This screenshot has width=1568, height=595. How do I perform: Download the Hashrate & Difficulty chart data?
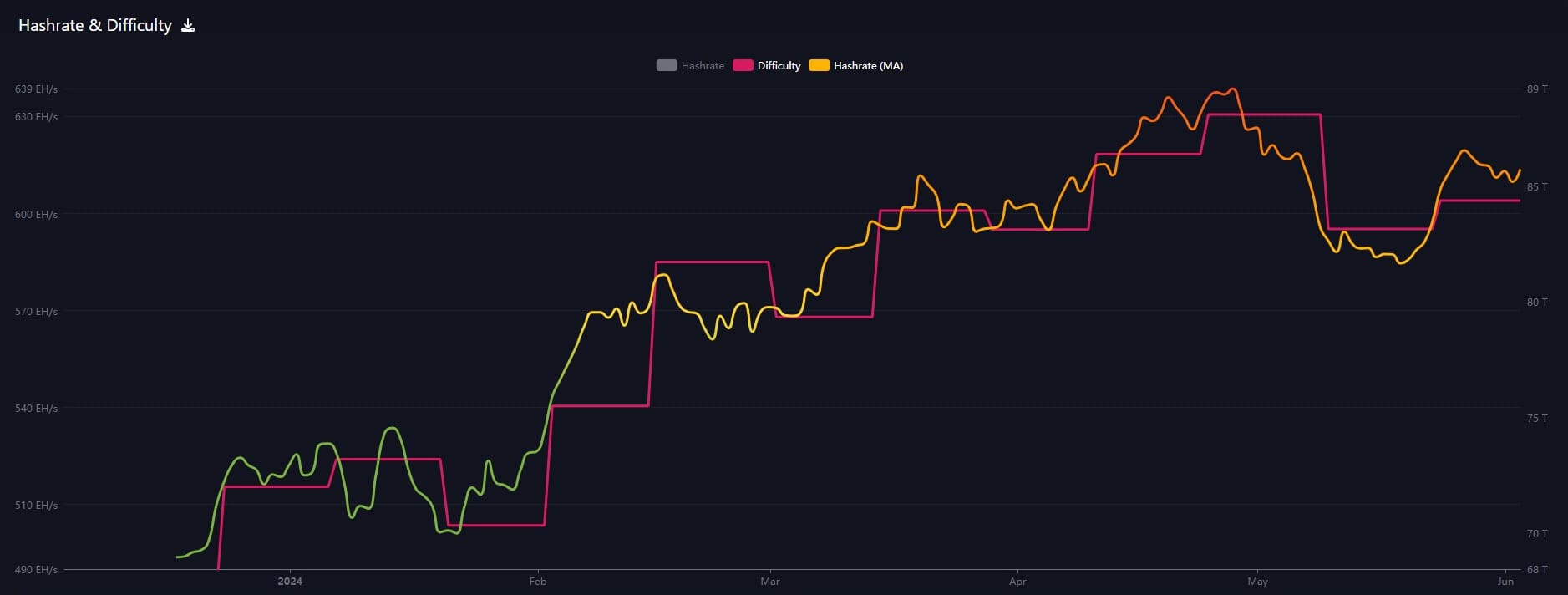pyautogui.click(x=188, y=26)
